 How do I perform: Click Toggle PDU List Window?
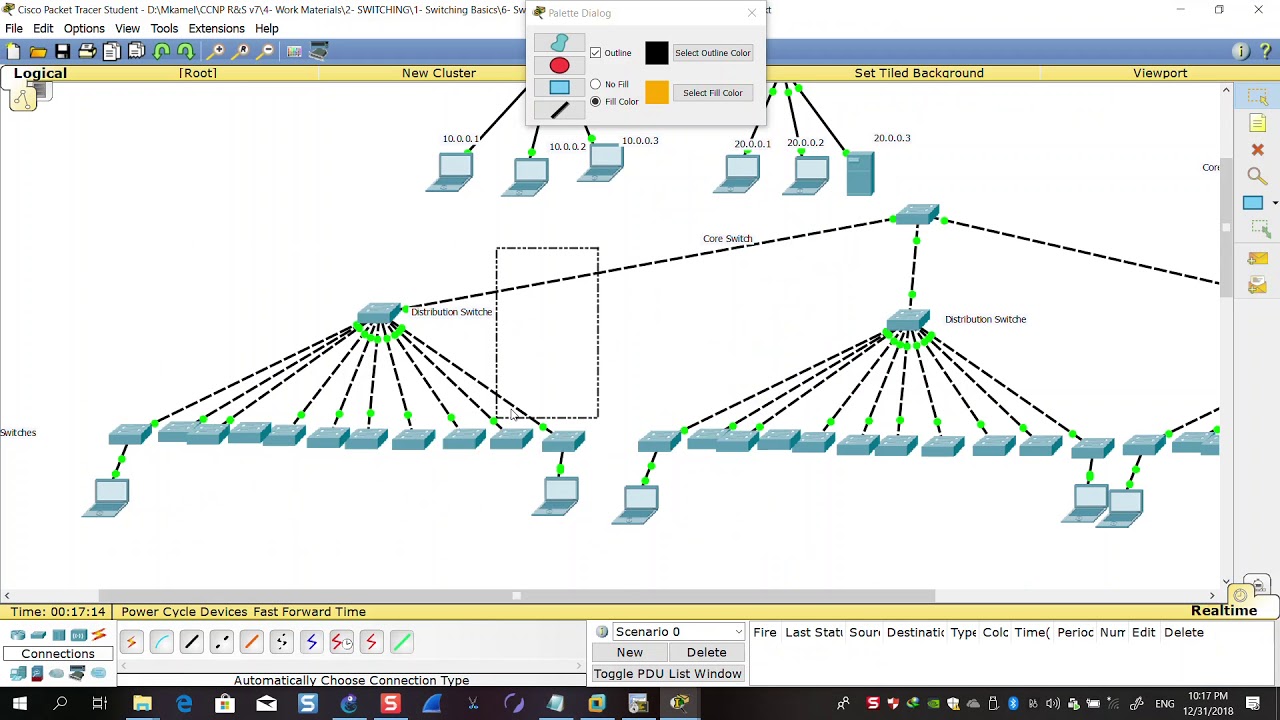668,673
